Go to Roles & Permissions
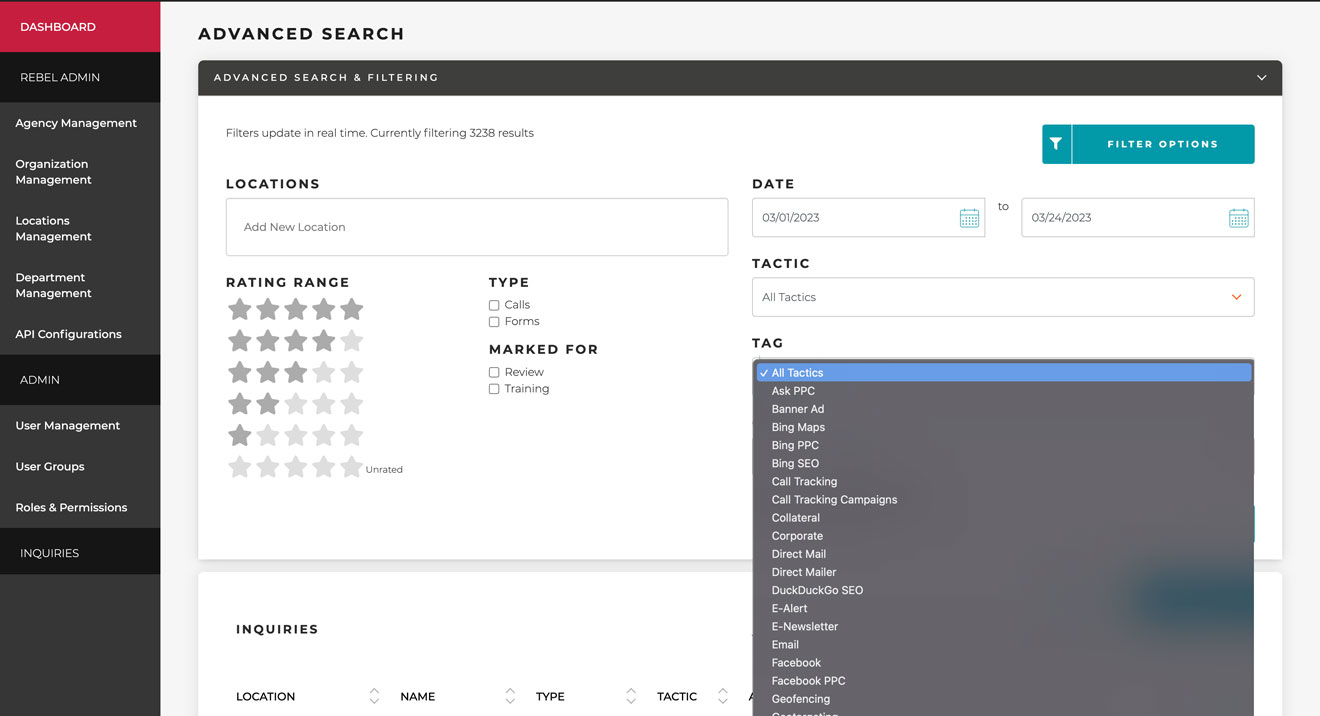This screenshot has width=1320, height=716. point(71,507)
